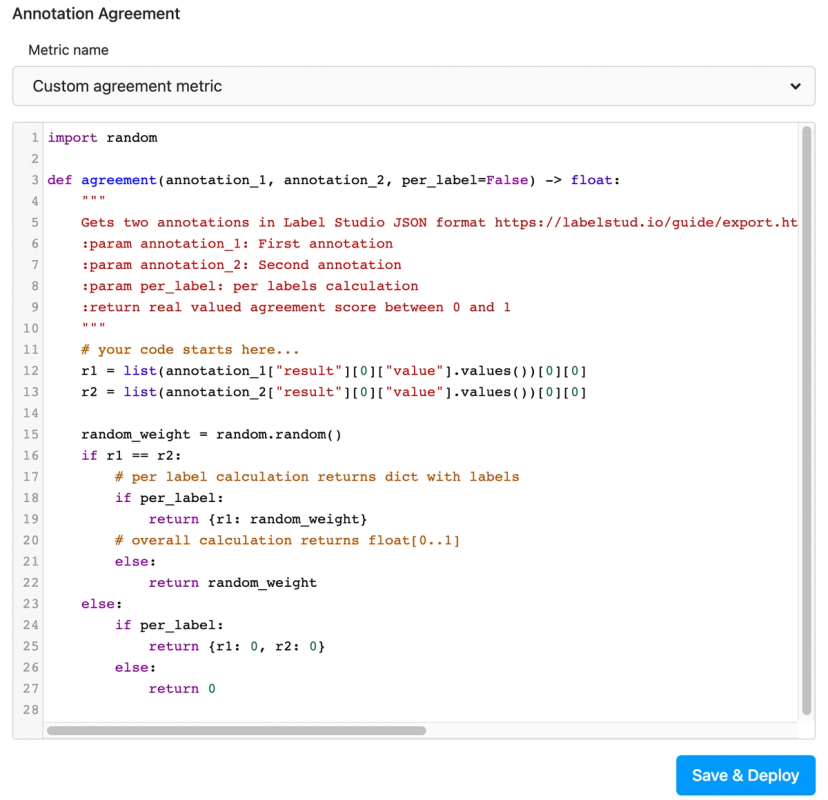828x800 pixels.
Task: Click line number 28 in the gutter
Action: coord(31,709)
